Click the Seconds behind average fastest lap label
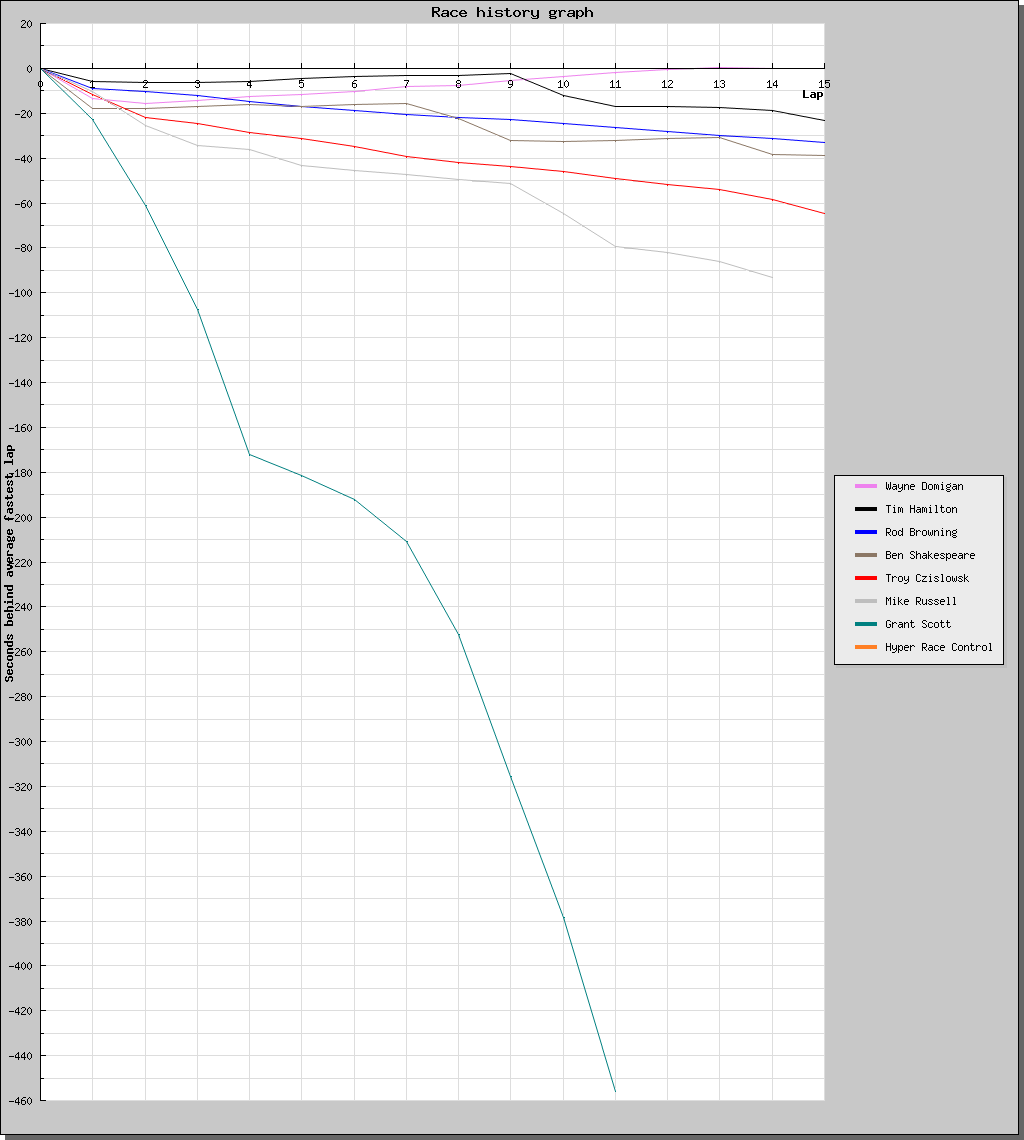 (9, 563)
